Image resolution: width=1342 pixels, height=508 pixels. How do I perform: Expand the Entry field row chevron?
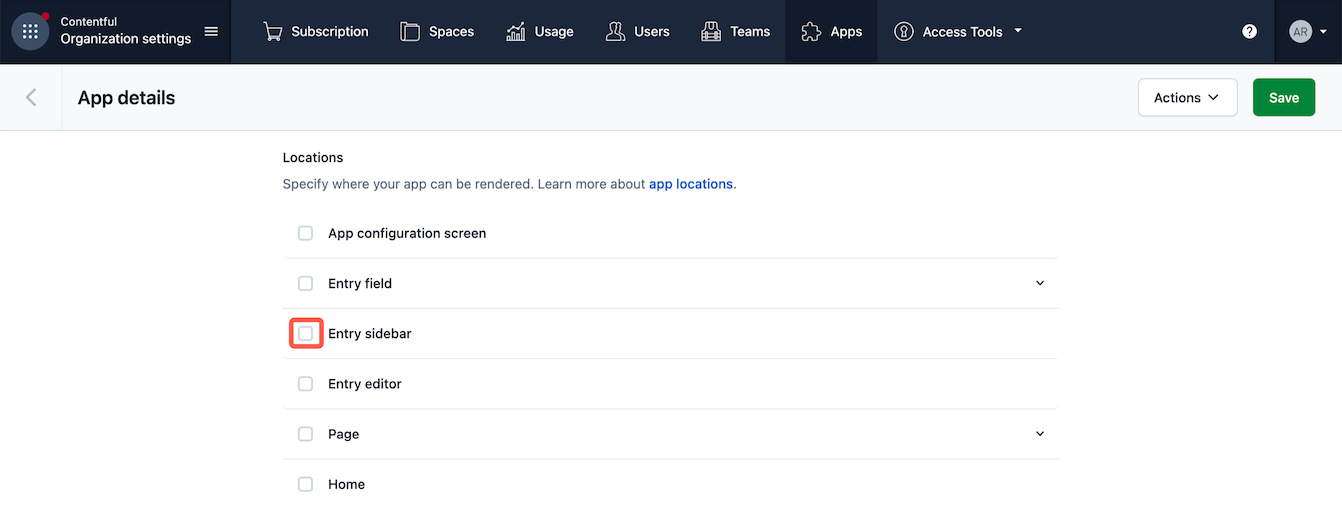pos(1040,283)
